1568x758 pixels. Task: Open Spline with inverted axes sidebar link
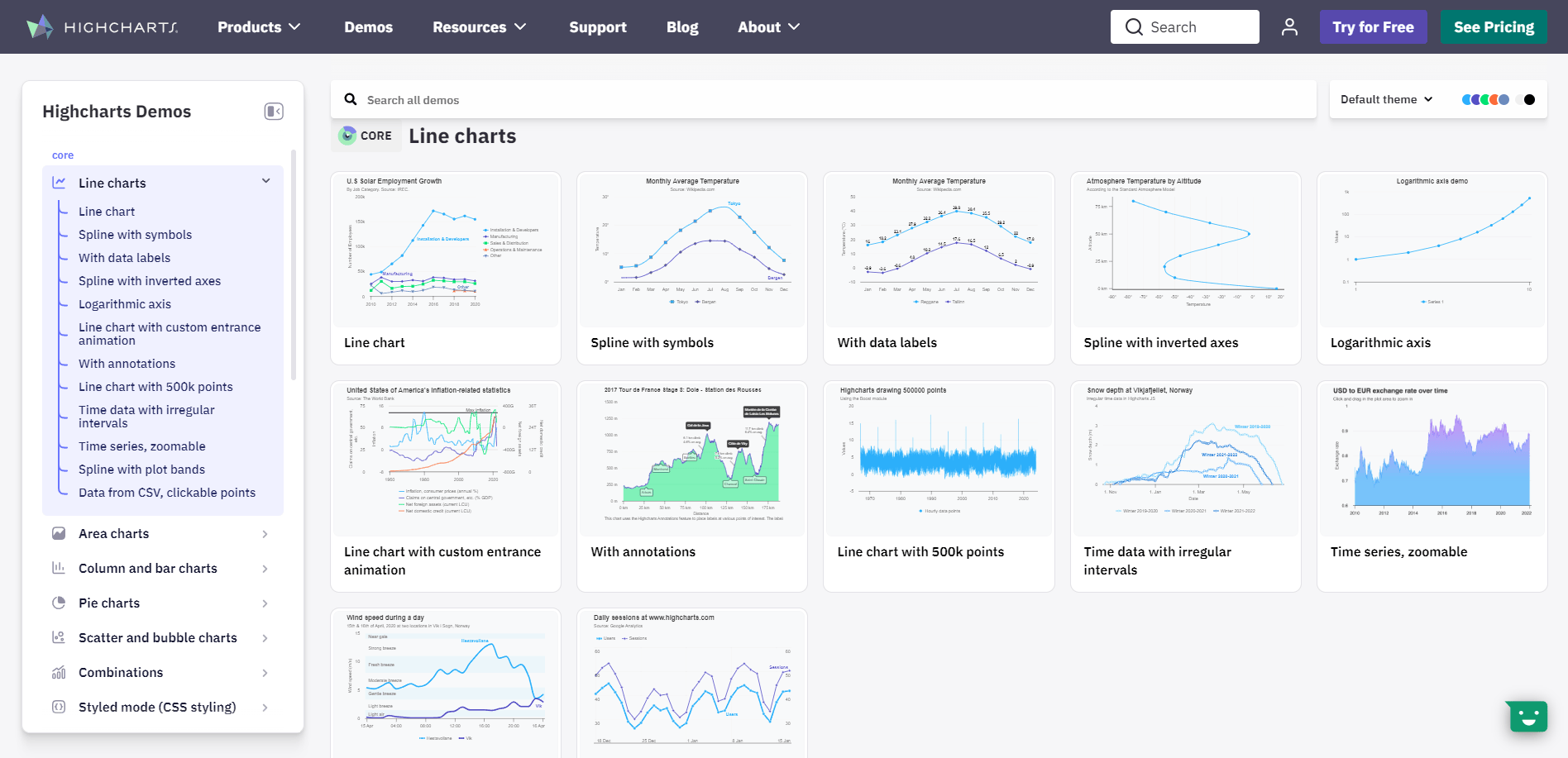[x=150, y=281]
